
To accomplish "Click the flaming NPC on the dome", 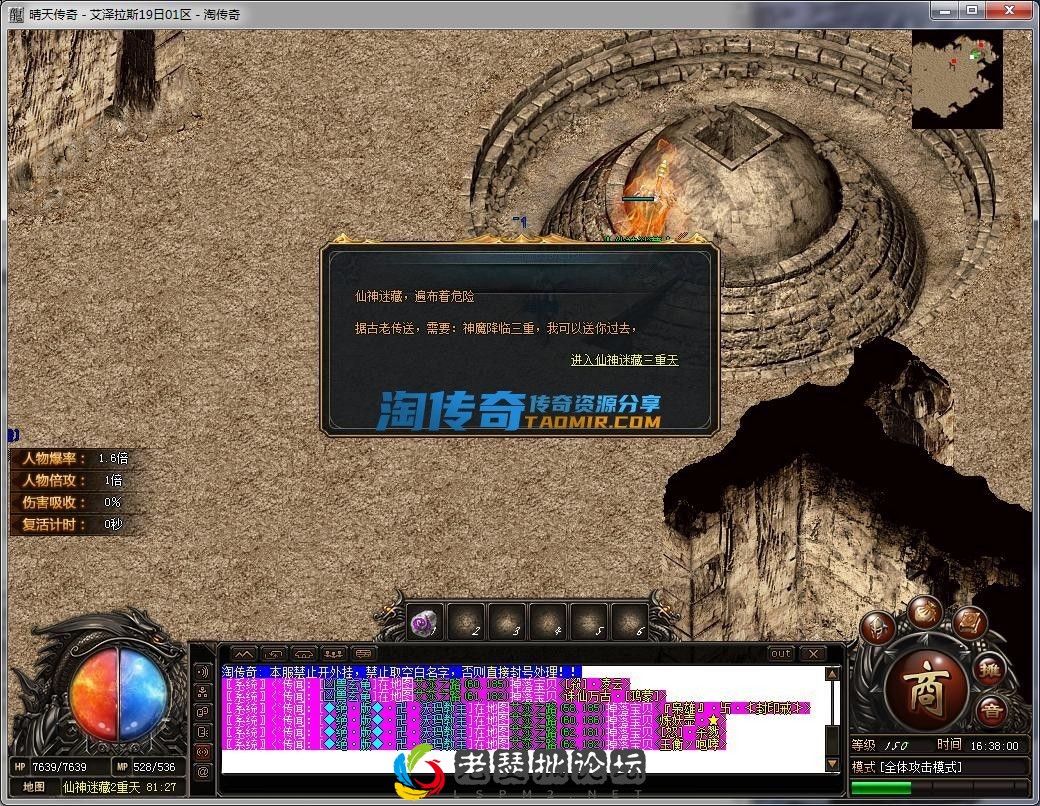I will [x=652, y=192].
